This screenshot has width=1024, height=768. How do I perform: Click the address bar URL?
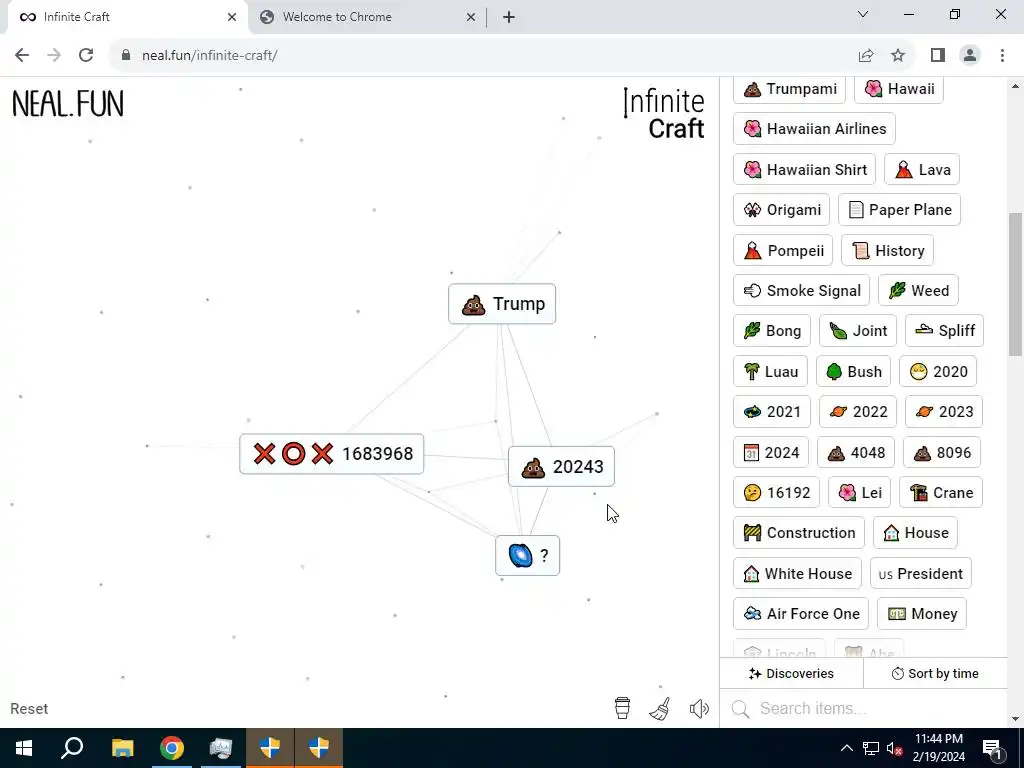pyautogui.click(x=210, y=56)
